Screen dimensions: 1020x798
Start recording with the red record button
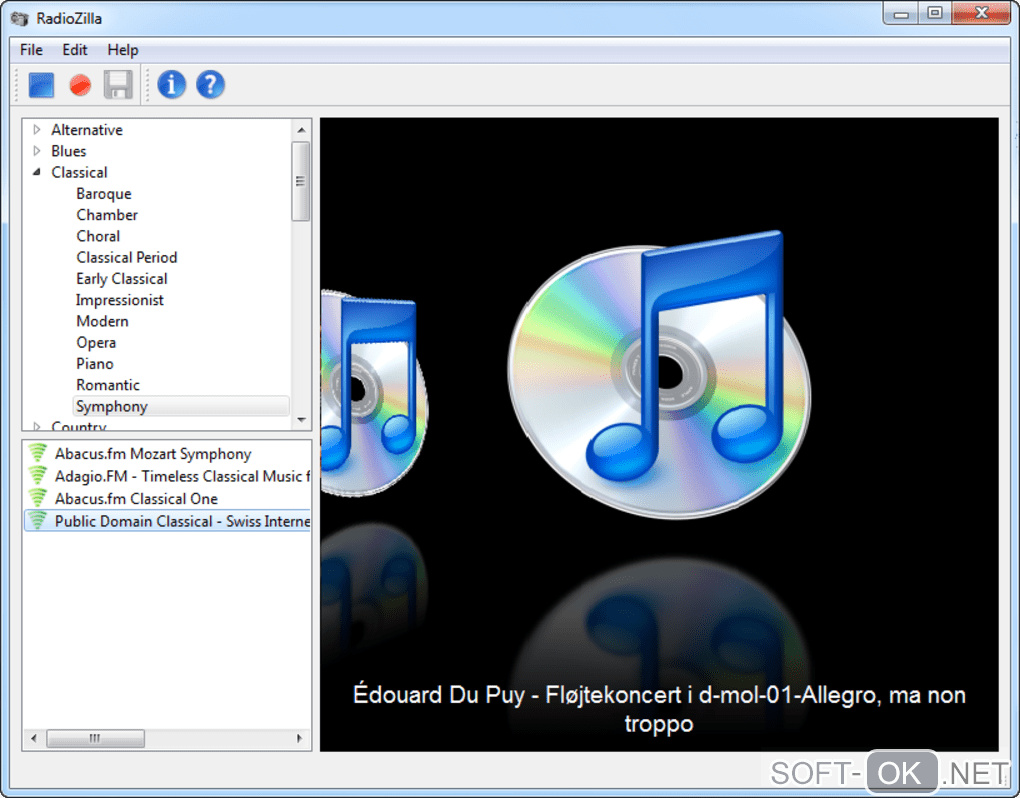coord(80,85)
